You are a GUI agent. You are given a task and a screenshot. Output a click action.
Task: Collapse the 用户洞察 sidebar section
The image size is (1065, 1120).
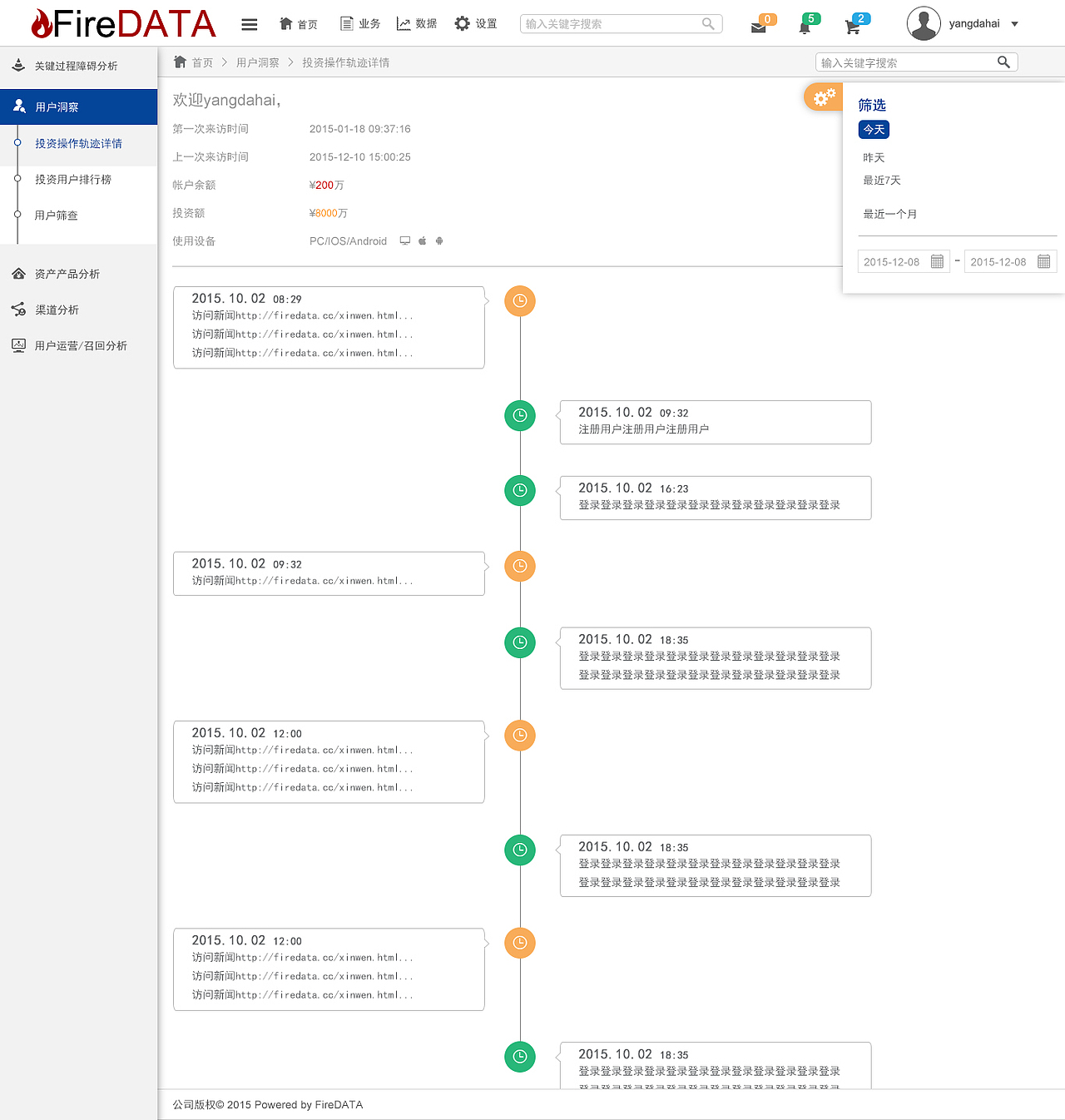[78, 107]
